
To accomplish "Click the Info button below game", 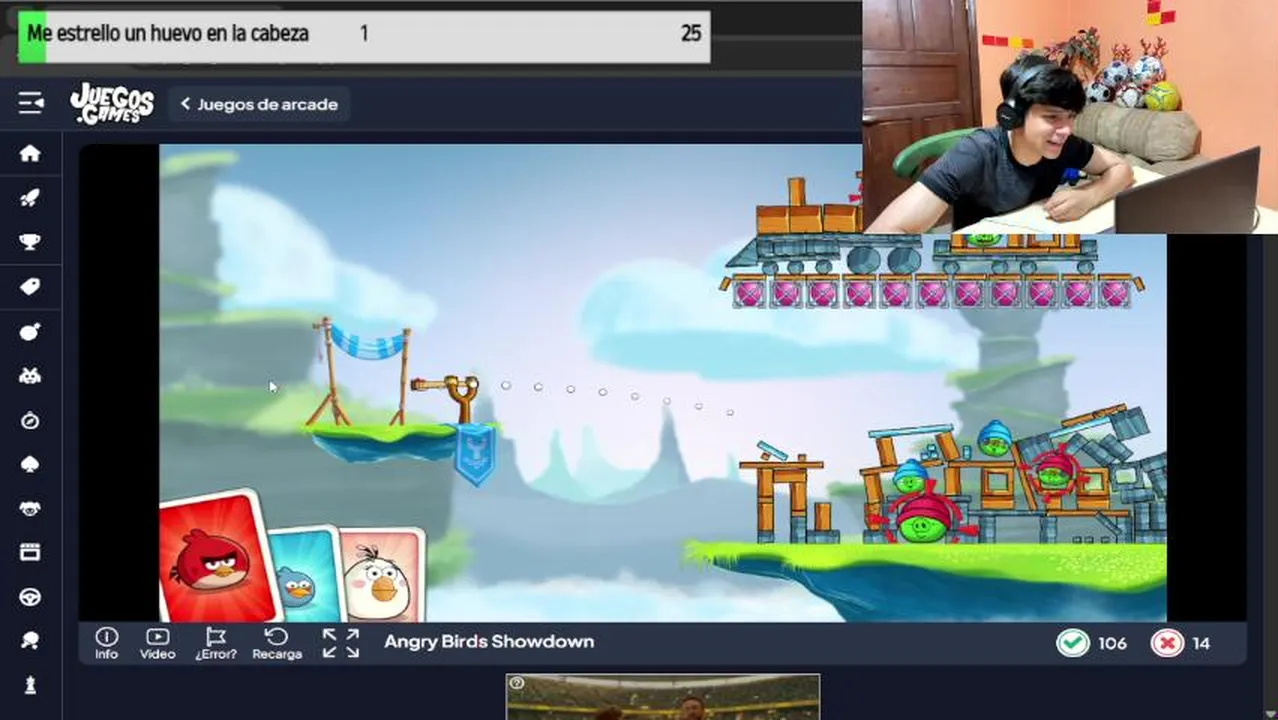I will click(x=106, y=643).
